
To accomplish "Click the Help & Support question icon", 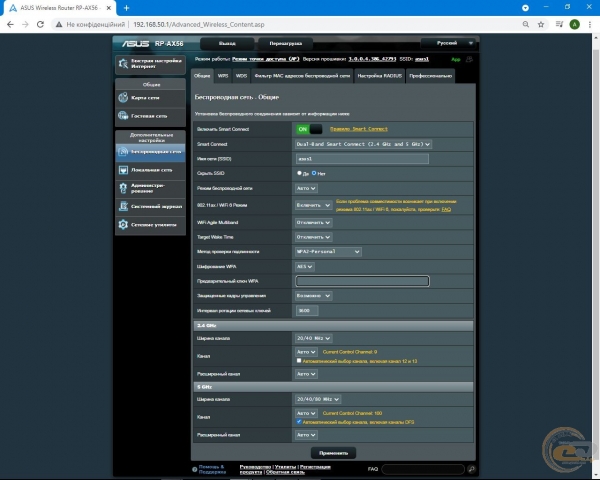I will (194, 469).
